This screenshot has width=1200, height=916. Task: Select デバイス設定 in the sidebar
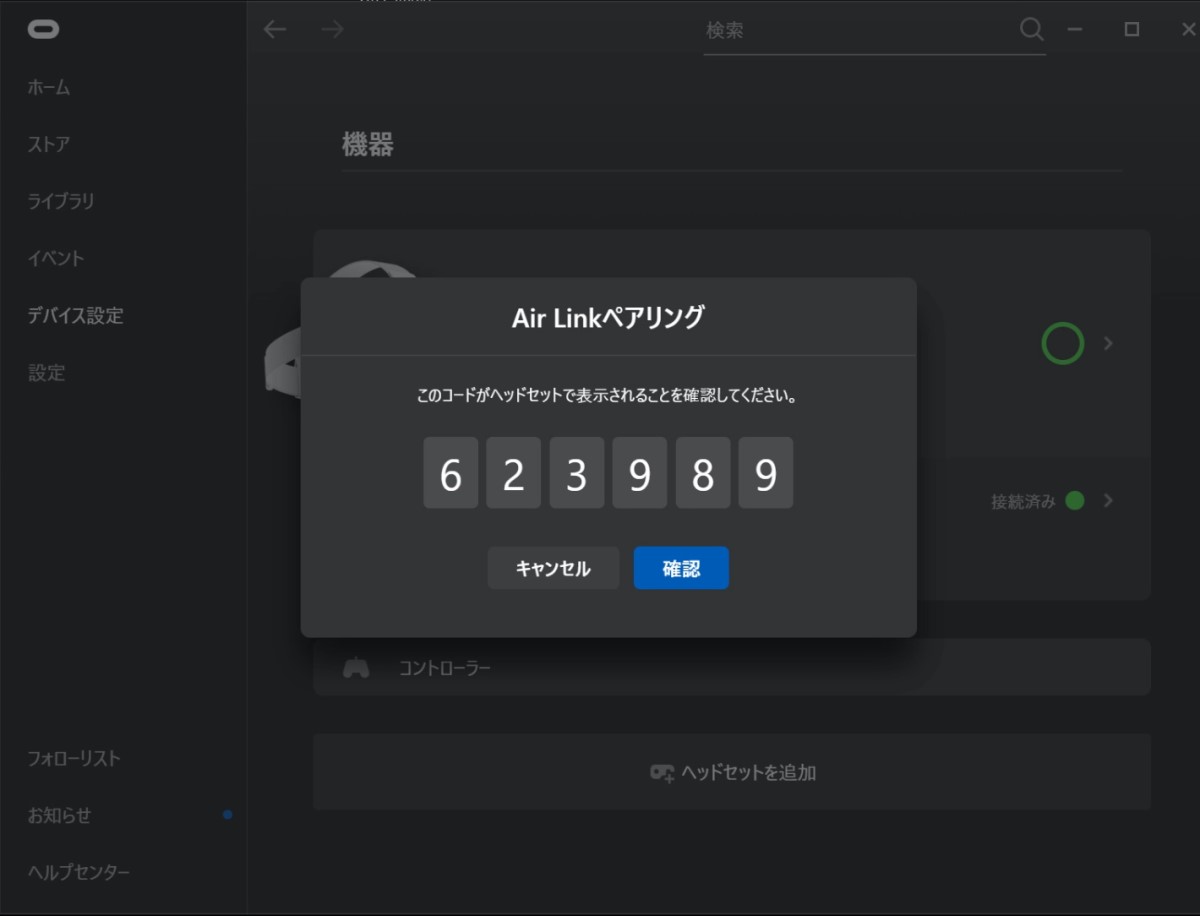(x=75, y=315)
